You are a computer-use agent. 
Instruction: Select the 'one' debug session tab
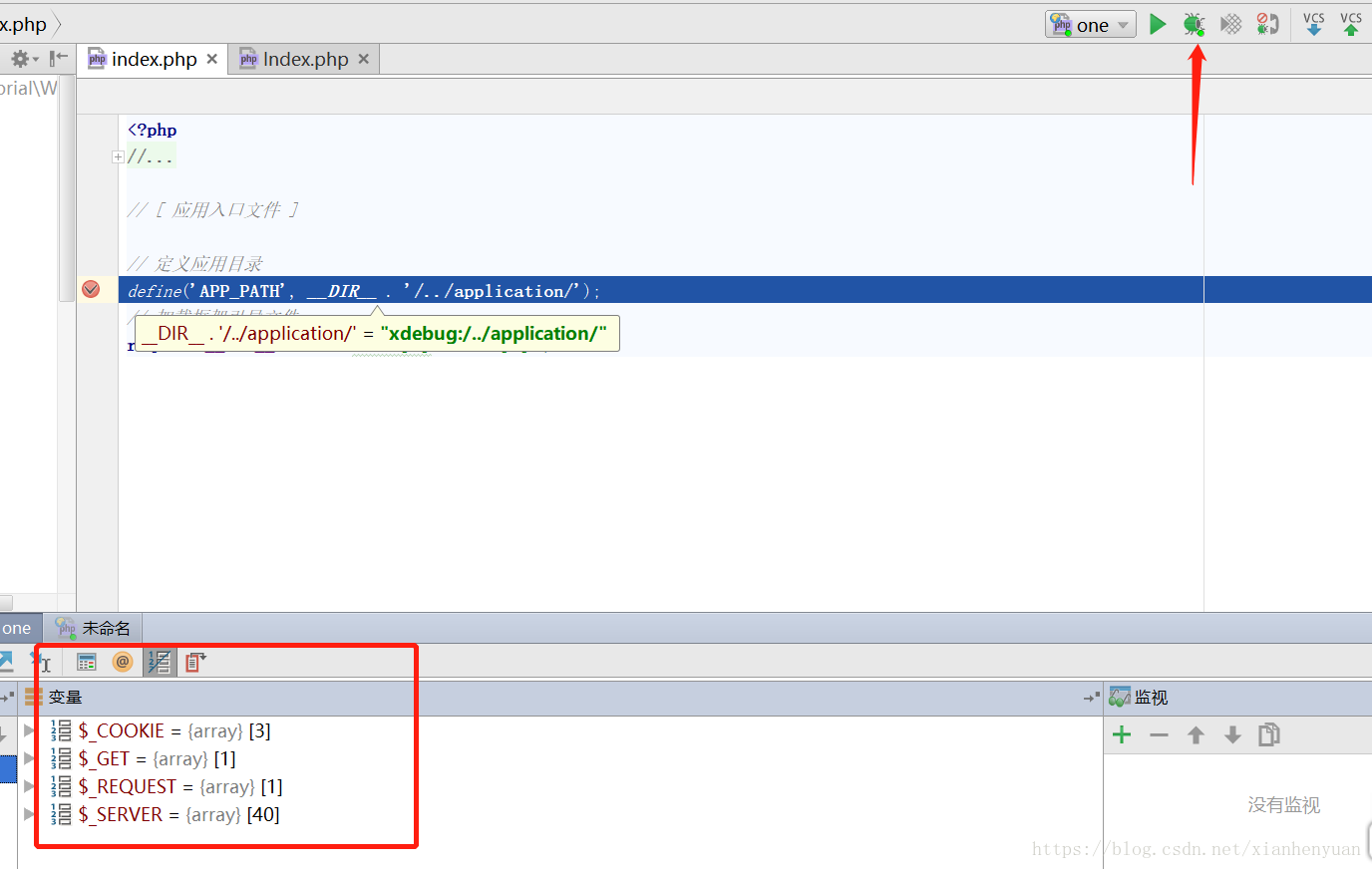pos(20,628)
